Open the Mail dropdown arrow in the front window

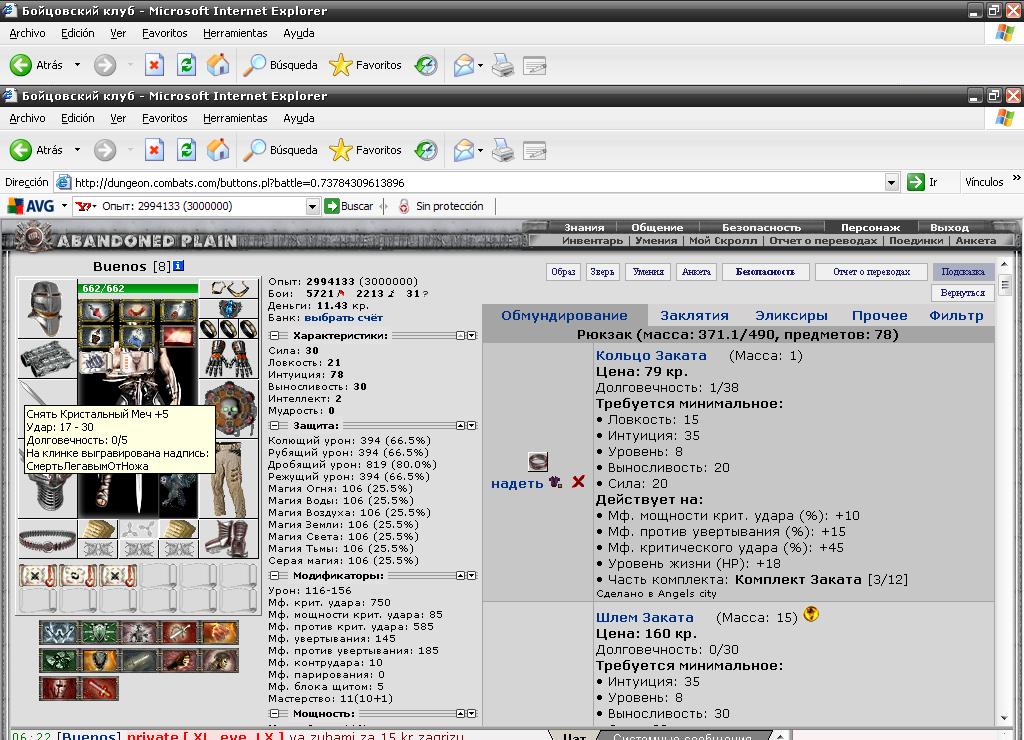point(481,150)
